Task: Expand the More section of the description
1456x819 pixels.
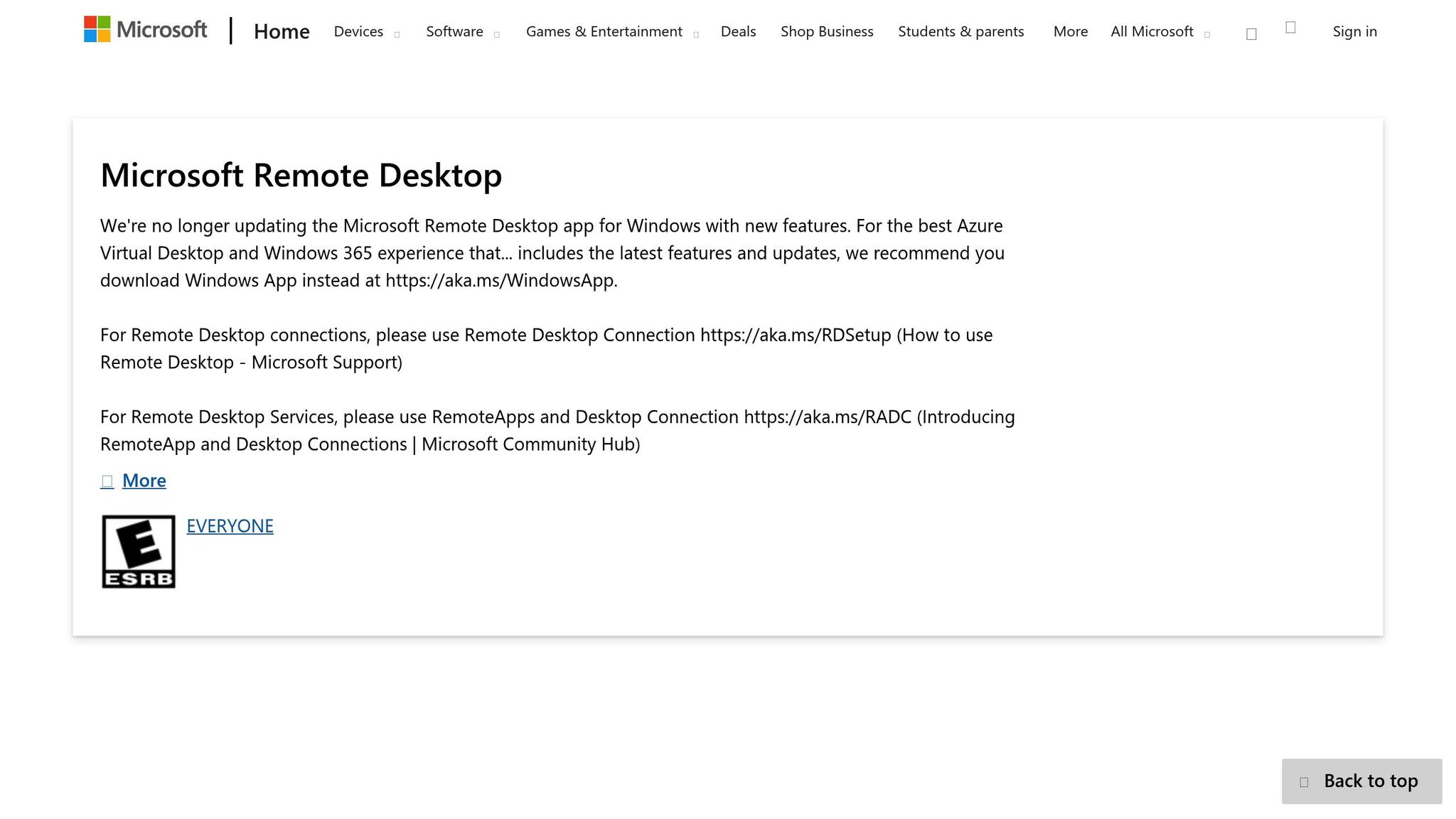Action: (x=144, y=481)
